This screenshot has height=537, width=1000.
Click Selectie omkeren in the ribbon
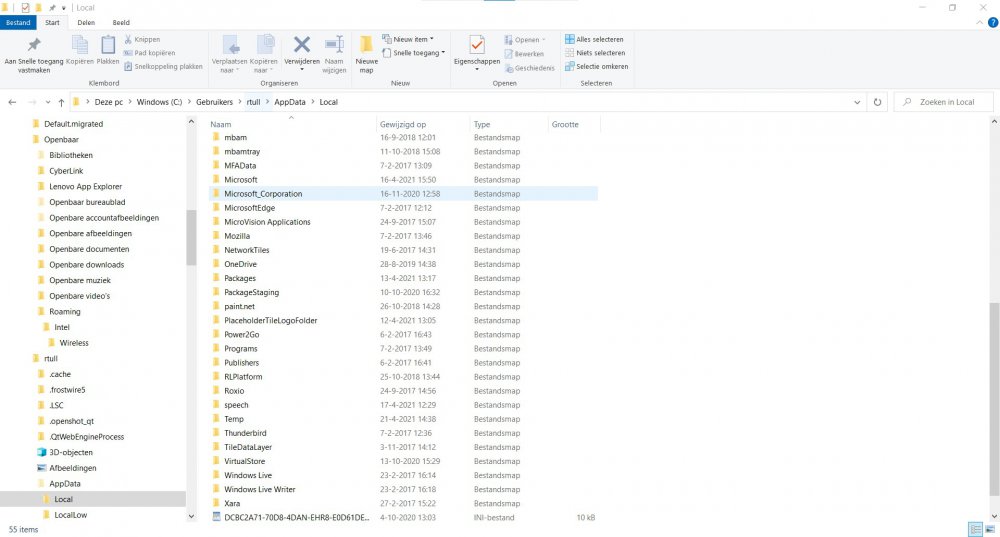(x=596, y=67)
